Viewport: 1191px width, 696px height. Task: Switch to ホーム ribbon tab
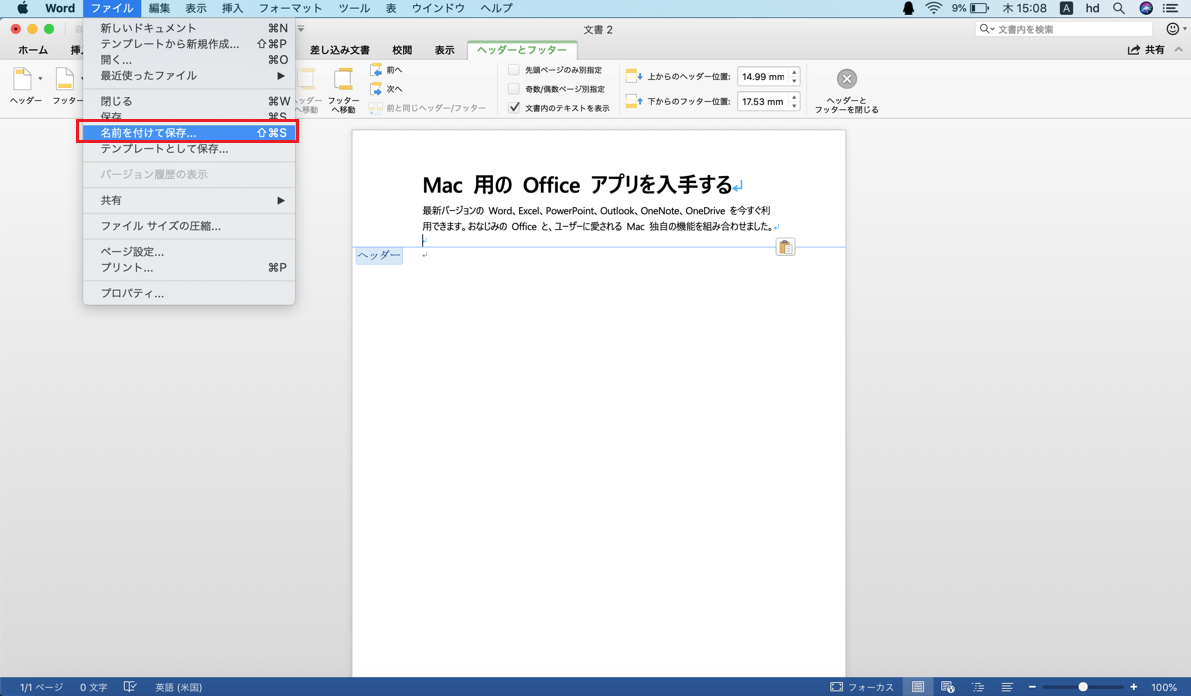33,50
